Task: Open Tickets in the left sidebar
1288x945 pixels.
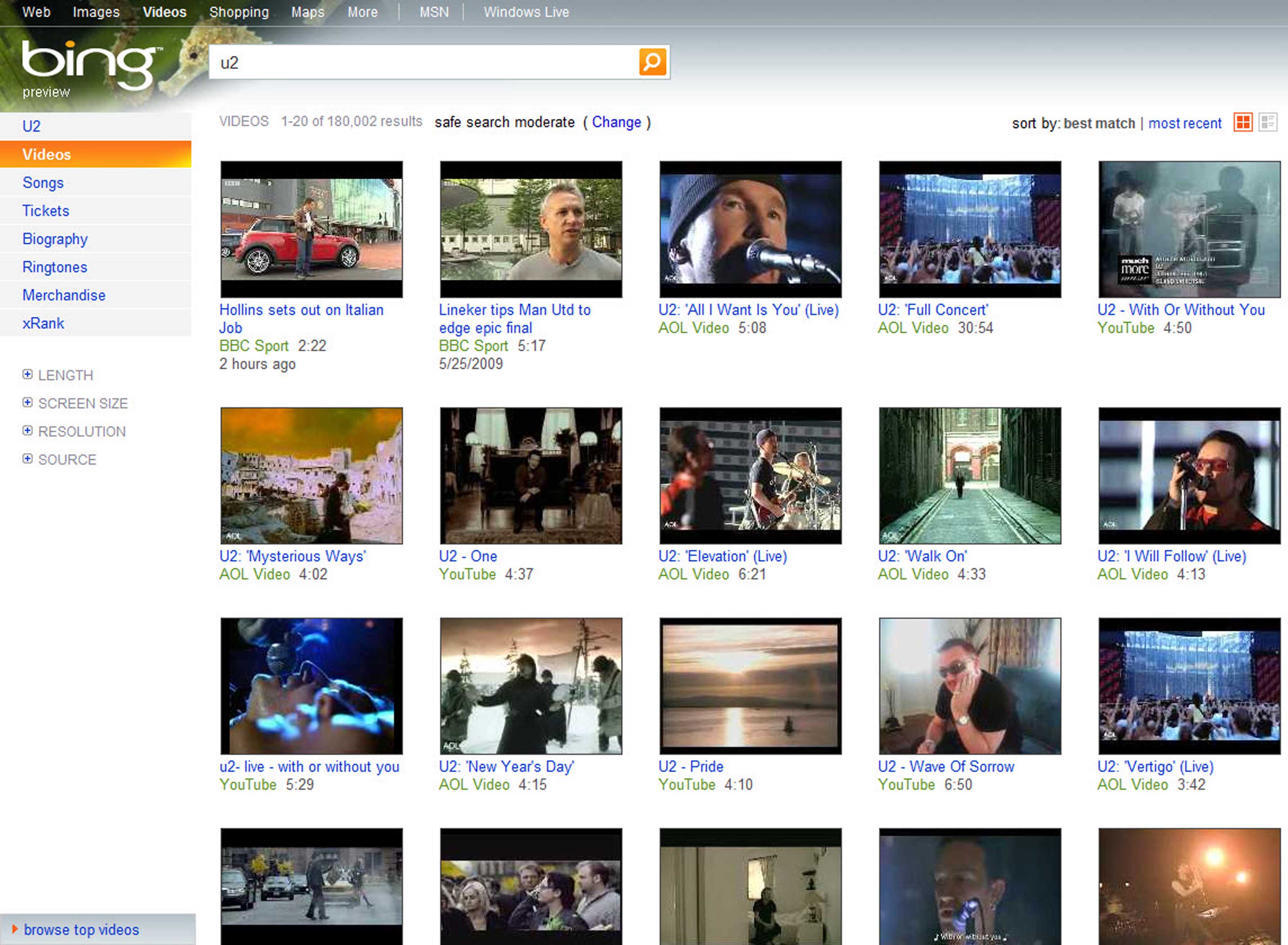Action: pos(46,211)
